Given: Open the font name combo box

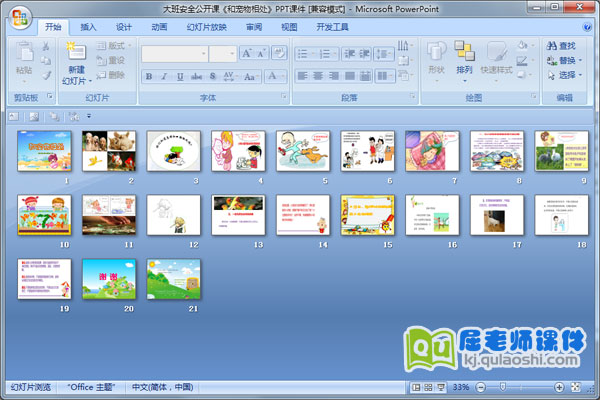Looking at the screenshot, I should click(x=175, y=53).
